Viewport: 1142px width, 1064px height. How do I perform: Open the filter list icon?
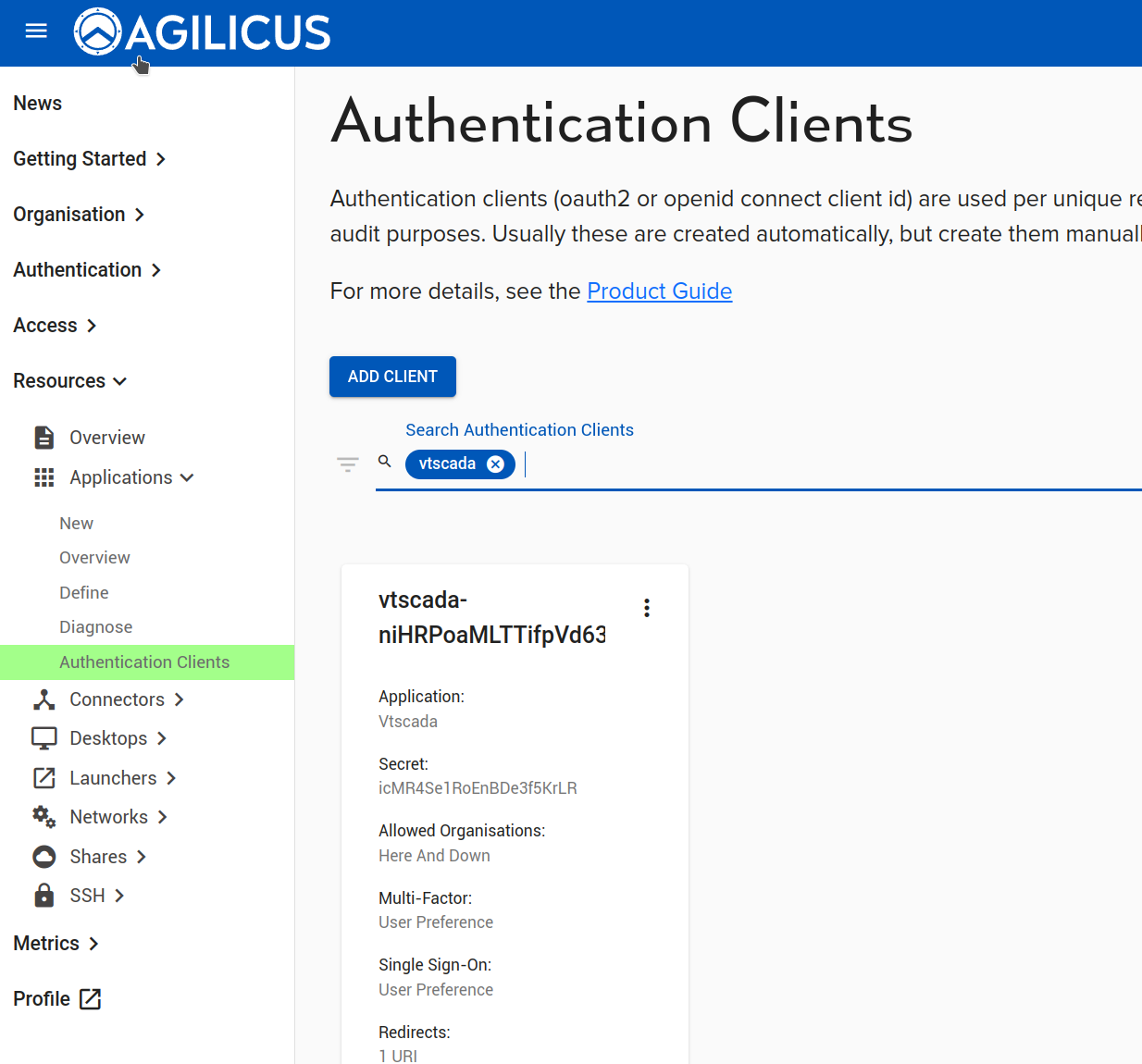pyautogui.click(x=348, y=464)
